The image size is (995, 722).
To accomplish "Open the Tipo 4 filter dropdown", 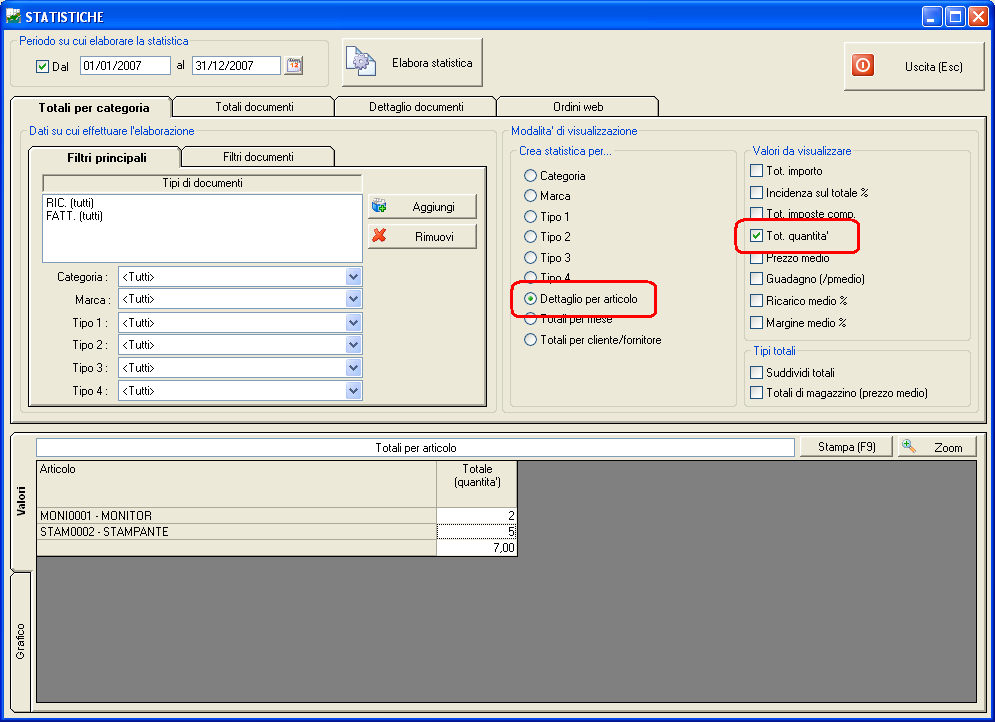I will click(x=353, y=391).
